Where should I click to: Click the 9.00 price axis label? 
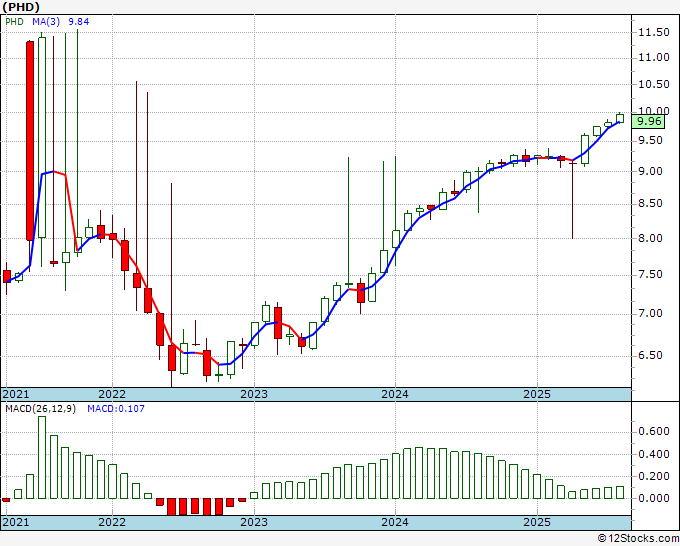pos(650,171)
